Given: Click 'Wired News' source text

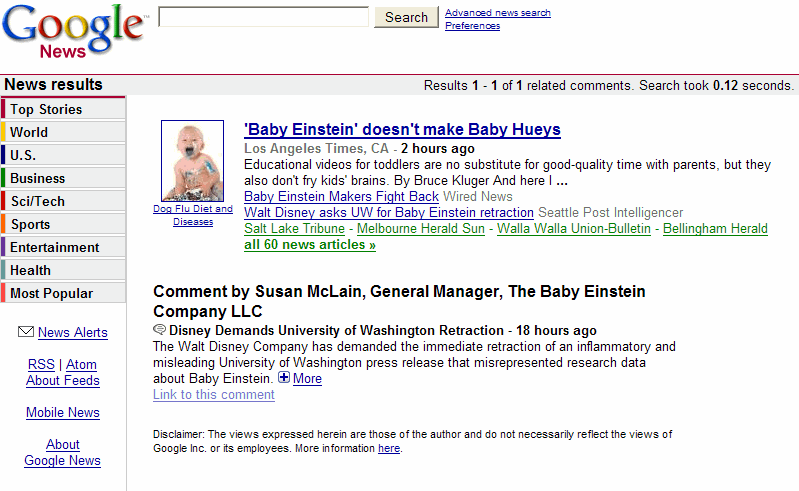Looking at the screenshot, I should 478,197.
